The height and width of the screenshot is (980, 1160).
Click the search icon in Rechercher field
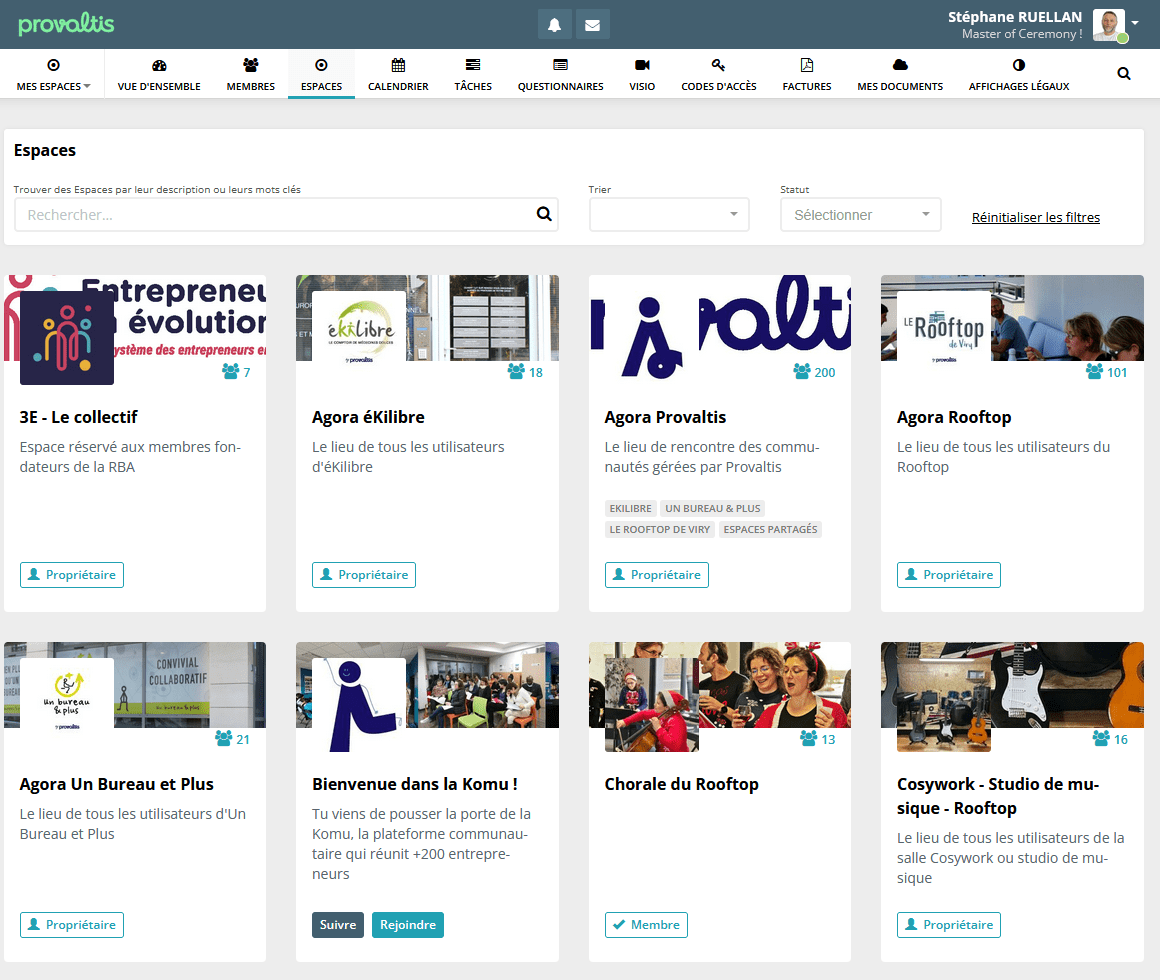(x=544, y=214)
